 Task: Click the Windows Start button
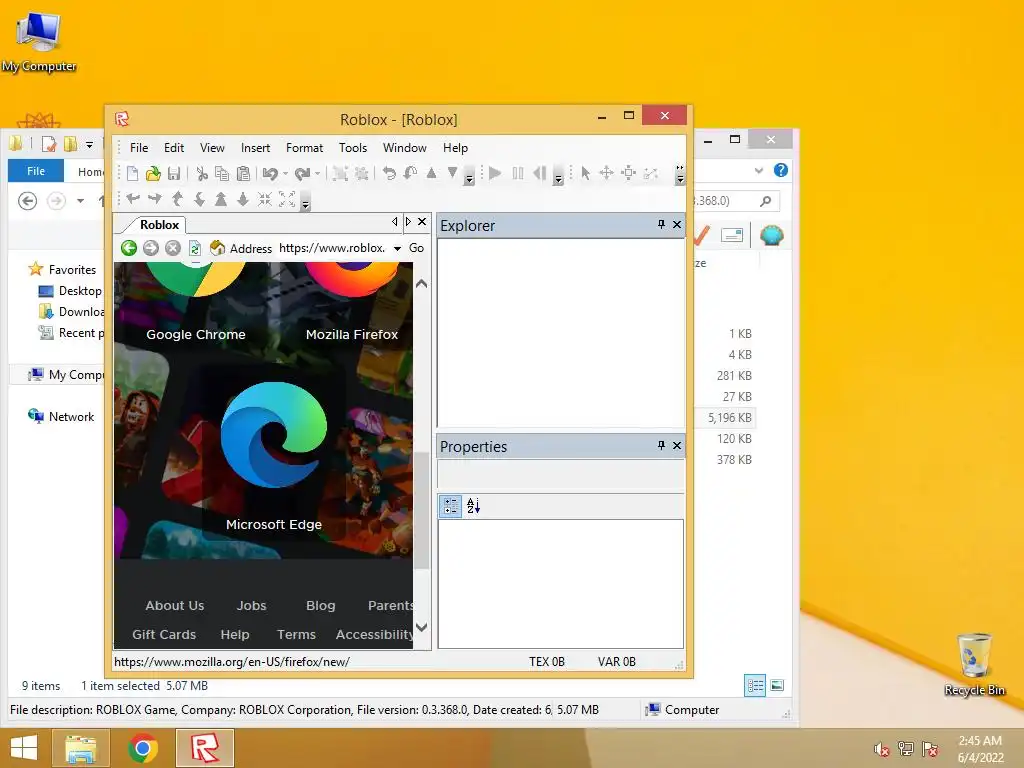[24, 748]
